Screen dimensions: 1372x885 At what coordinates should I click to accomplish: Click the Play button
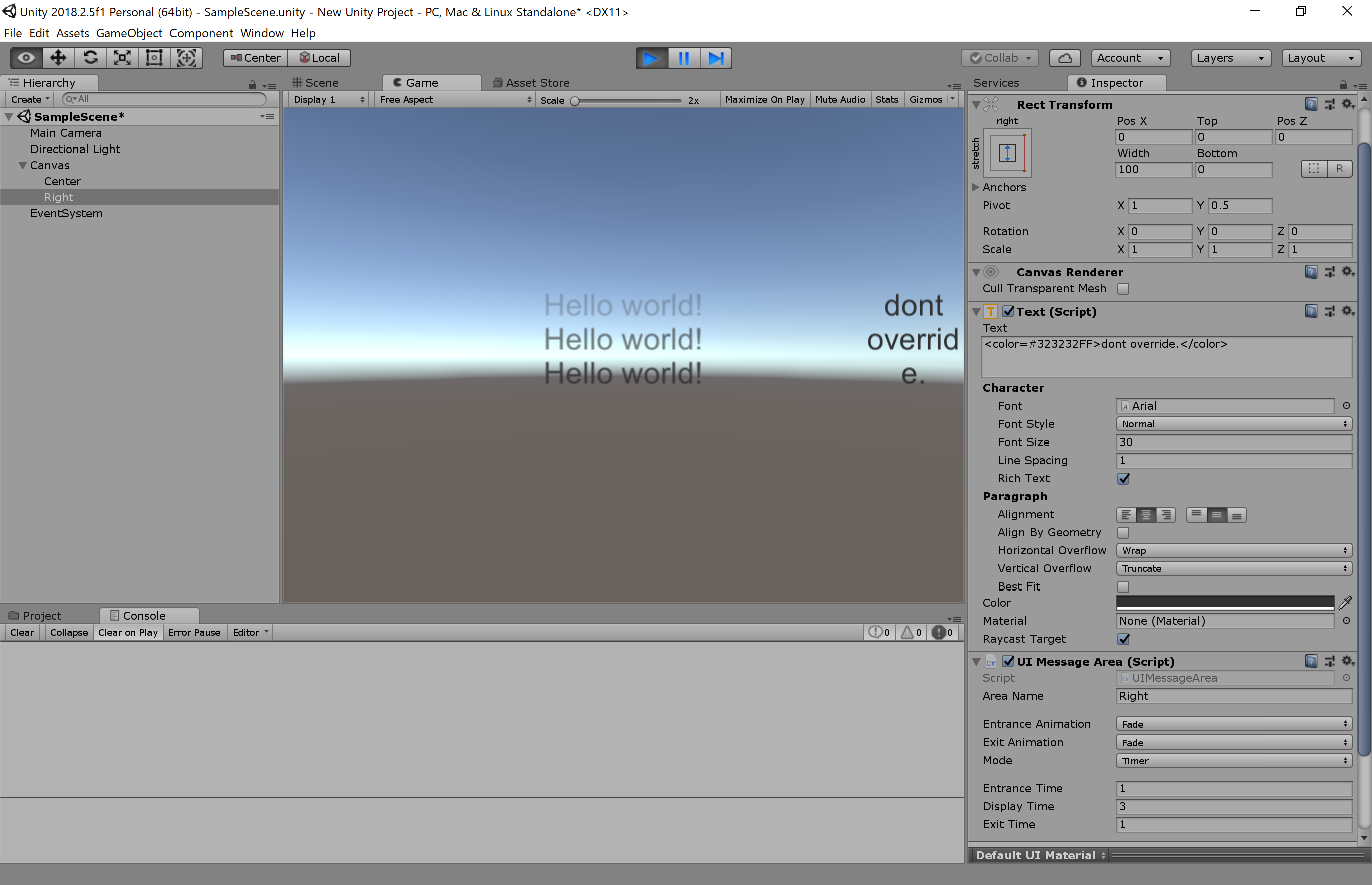point(652,58)
